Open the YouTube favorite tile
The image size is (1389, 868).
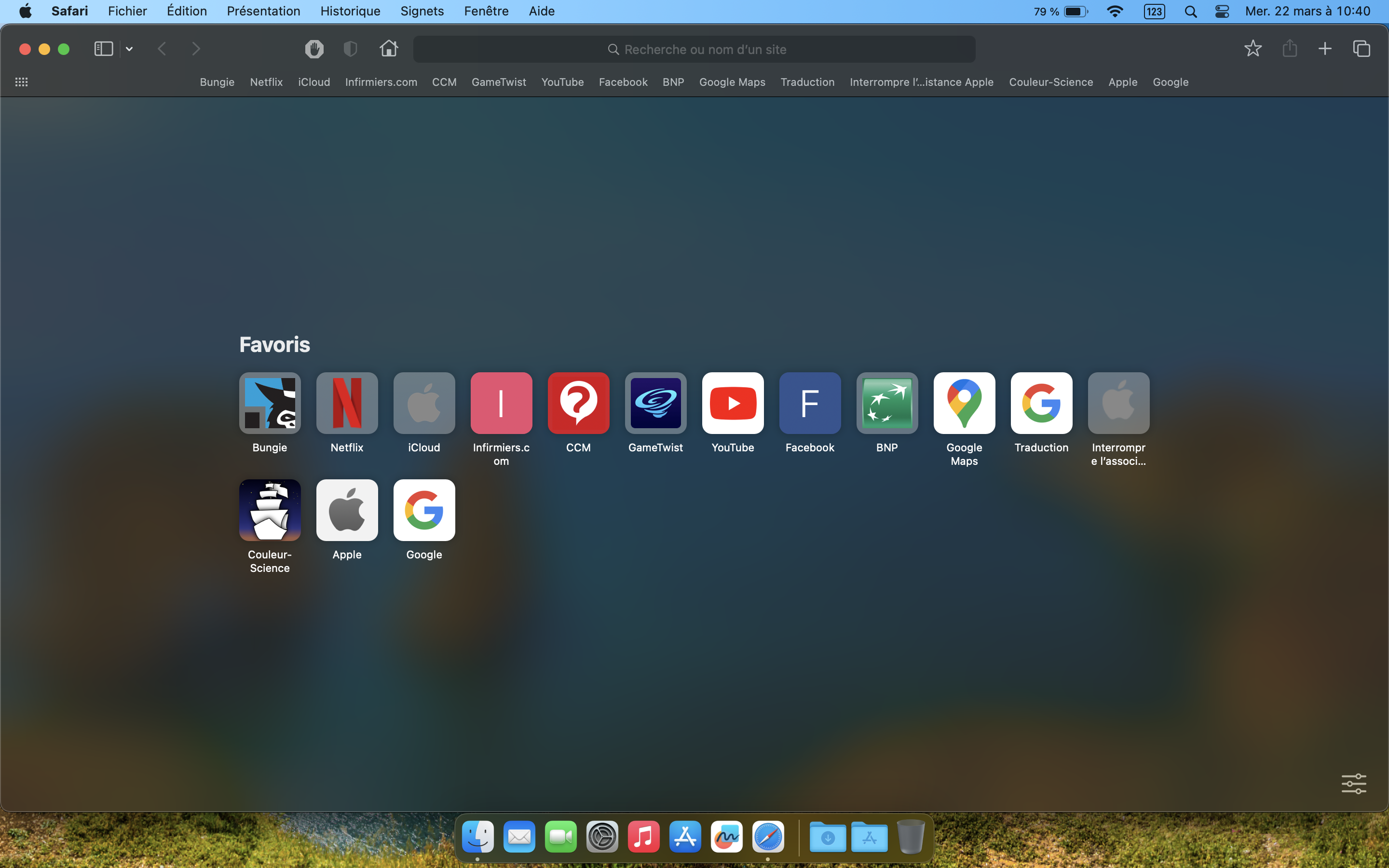coord(733,403)
